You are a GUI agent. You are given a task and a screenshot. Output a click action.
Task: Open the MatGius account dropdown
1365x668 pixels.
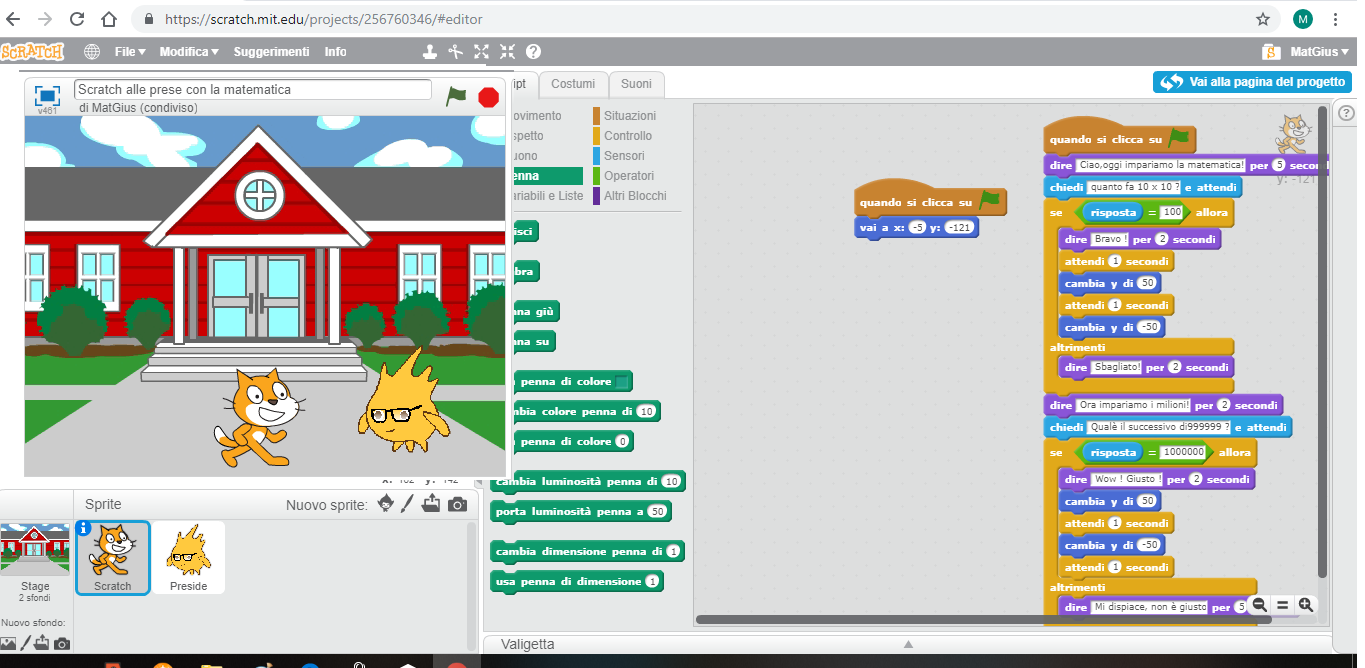click(x=1316, y=51)
